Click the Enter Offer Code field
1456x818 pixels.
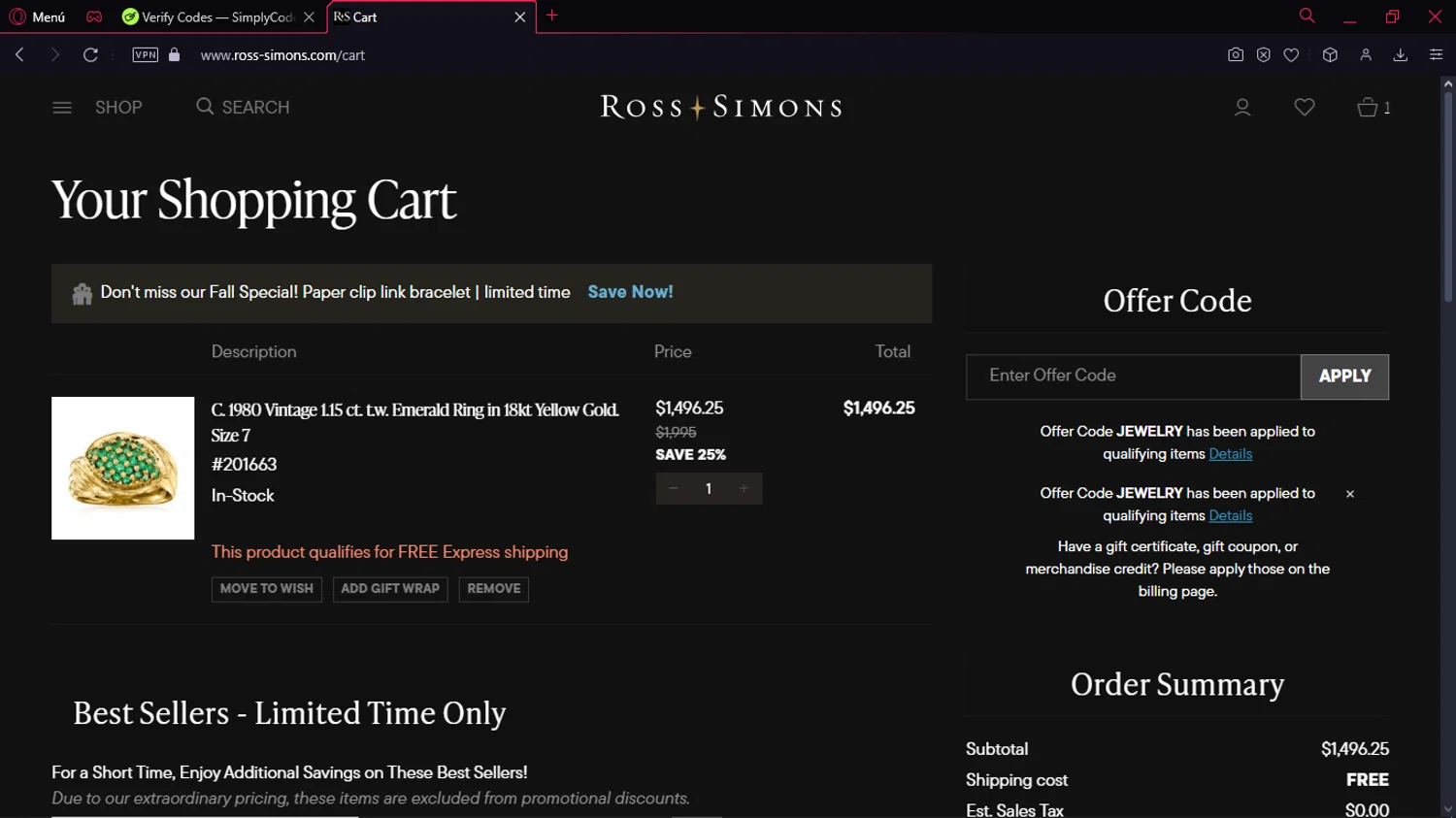pyautogui.click(x=1134, y=376)
